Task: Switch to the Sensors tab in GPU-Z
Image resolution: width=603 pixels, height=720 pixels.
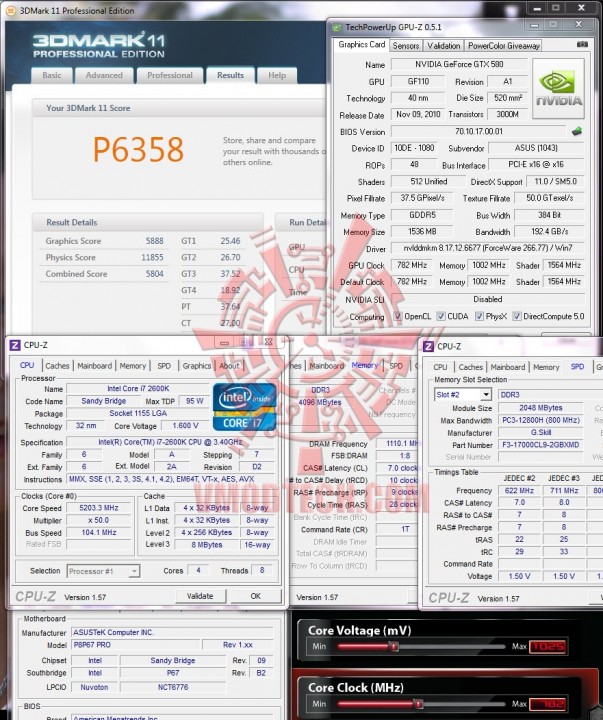Action: [x=406, y=46]
